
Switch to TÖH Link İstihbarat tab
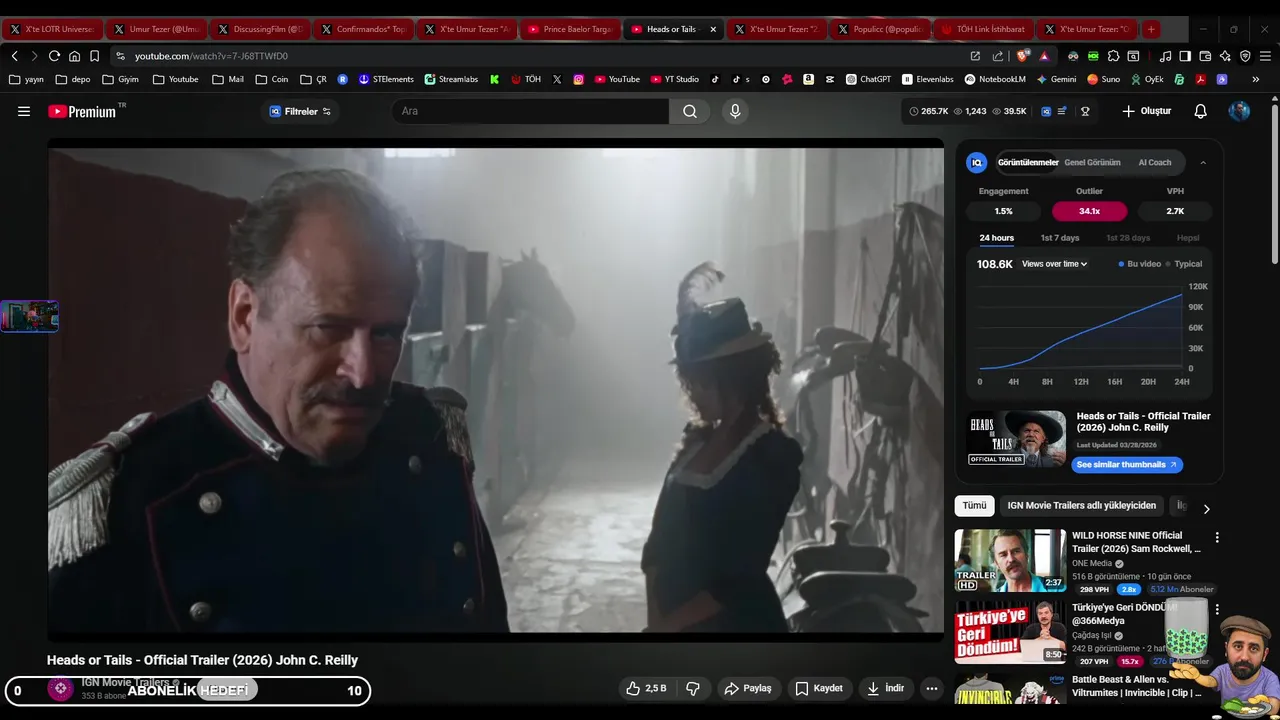click(x=982, y=29)
